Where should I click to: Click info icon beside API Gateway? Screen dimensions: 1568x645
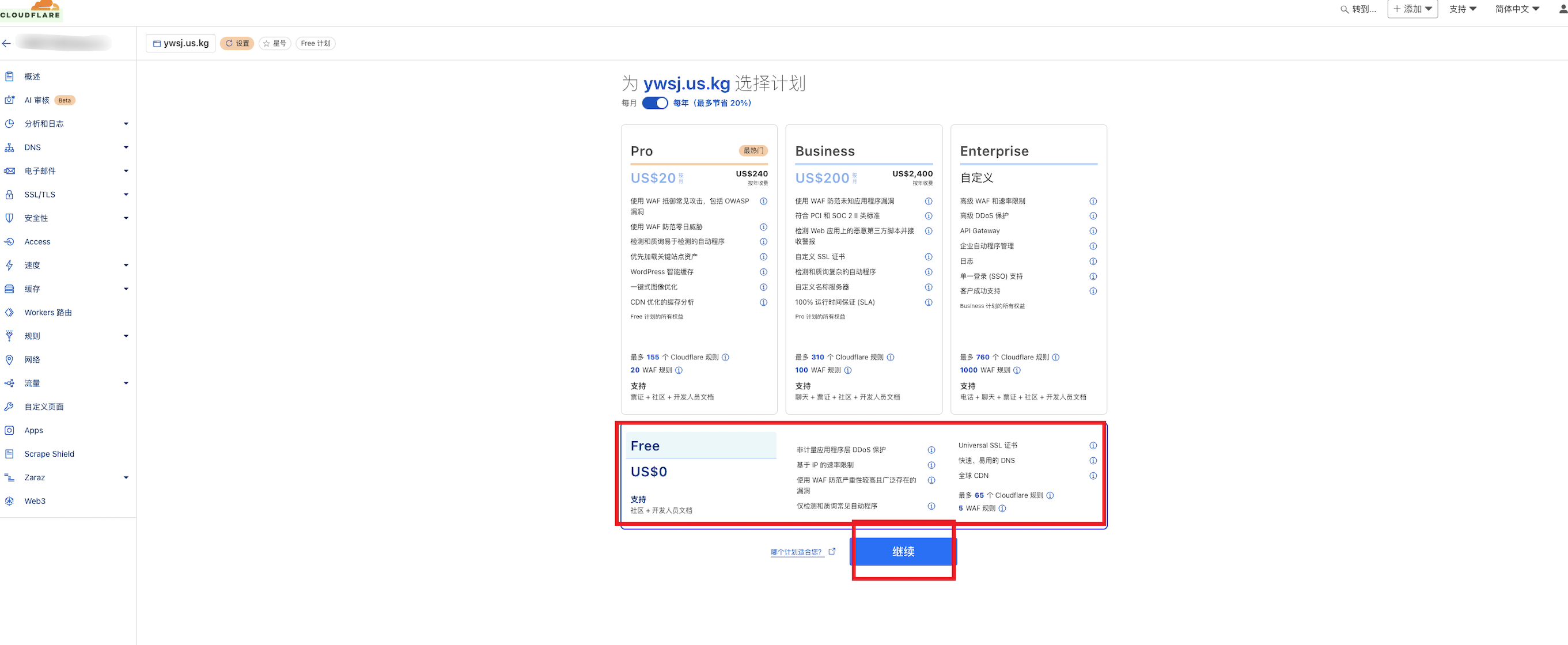[1093, 232]
